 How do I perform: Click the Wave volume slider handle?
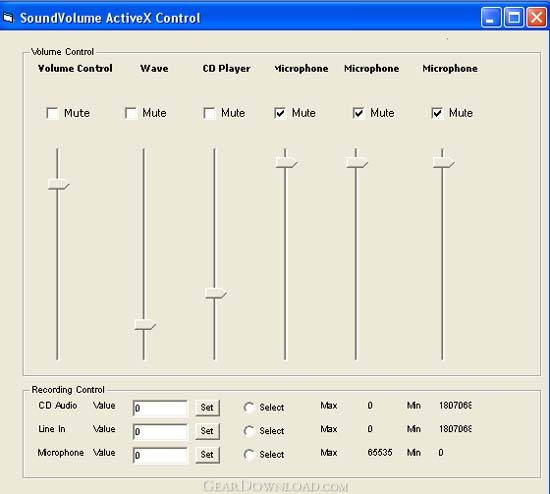click(145, 325)
